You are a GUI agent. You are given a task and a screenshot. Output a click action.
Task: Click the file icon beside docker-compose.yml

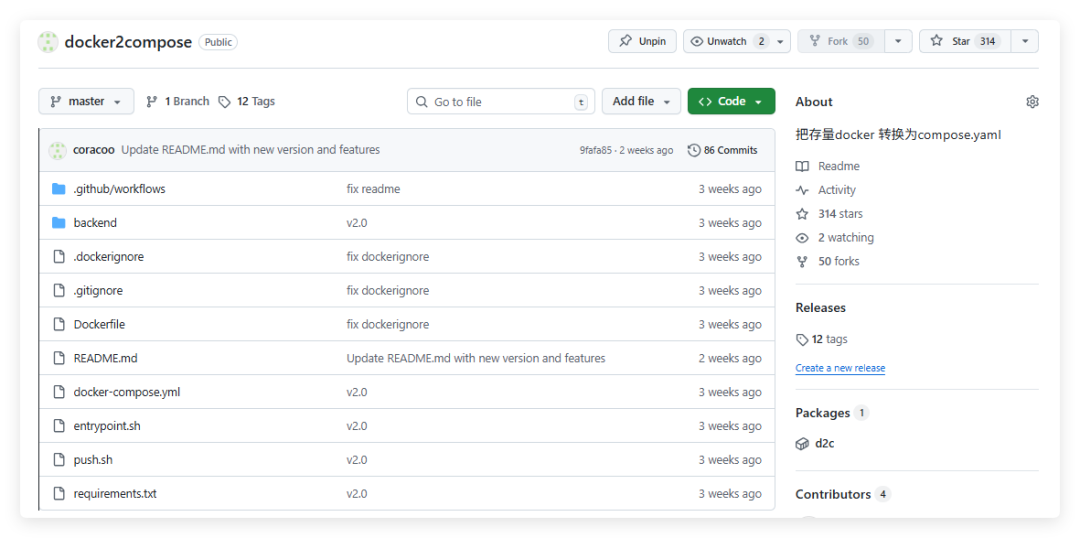(x=59, y=392)
